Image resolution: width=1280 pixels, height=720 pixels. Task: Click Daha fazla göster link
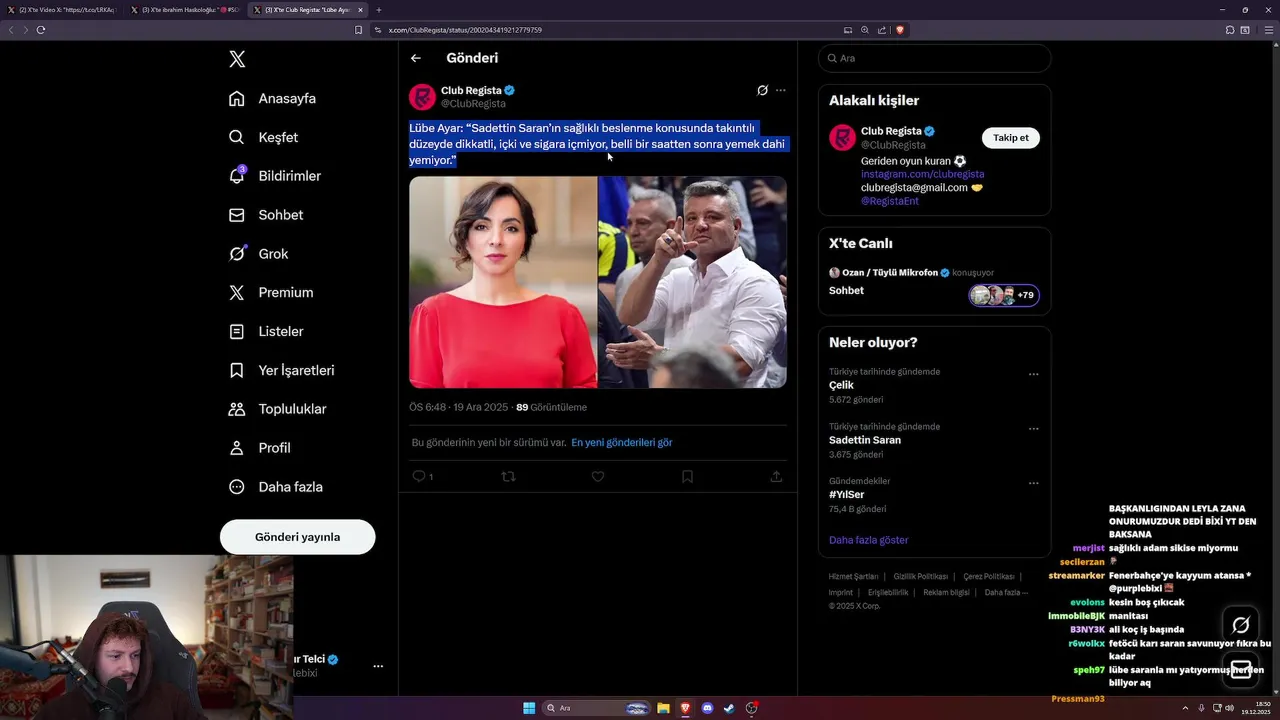(868, 540)
